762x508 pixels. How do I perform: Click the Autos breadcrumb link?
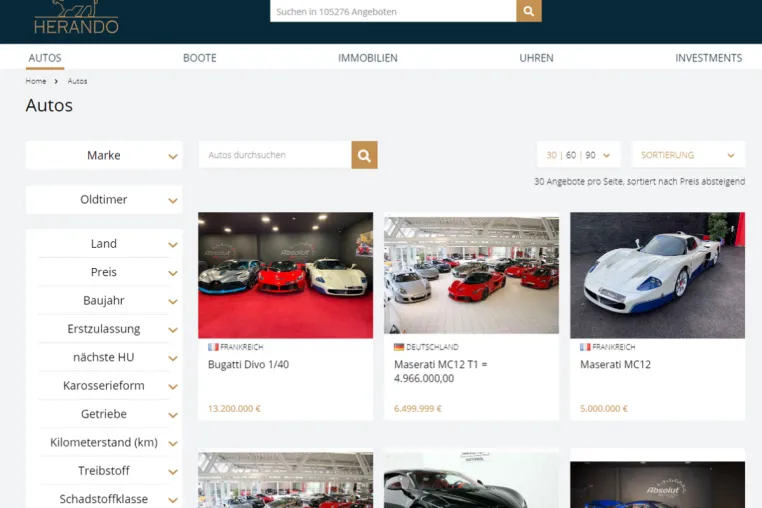tap(77, 81)
